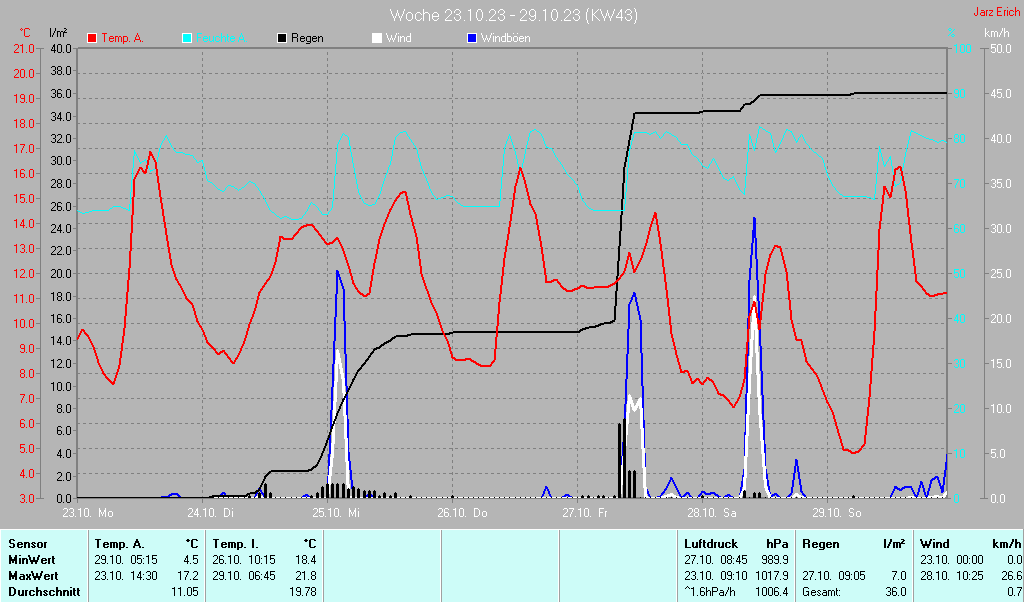Click the '28.10. Sa' date label
The height and width of the screenshot is (602, 1024).
tap(712, 513)
